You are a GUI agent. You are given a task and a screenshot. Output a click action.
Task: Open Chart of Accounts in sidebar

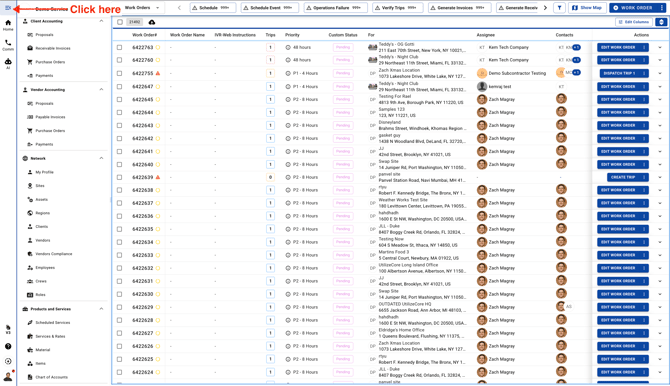51,377
